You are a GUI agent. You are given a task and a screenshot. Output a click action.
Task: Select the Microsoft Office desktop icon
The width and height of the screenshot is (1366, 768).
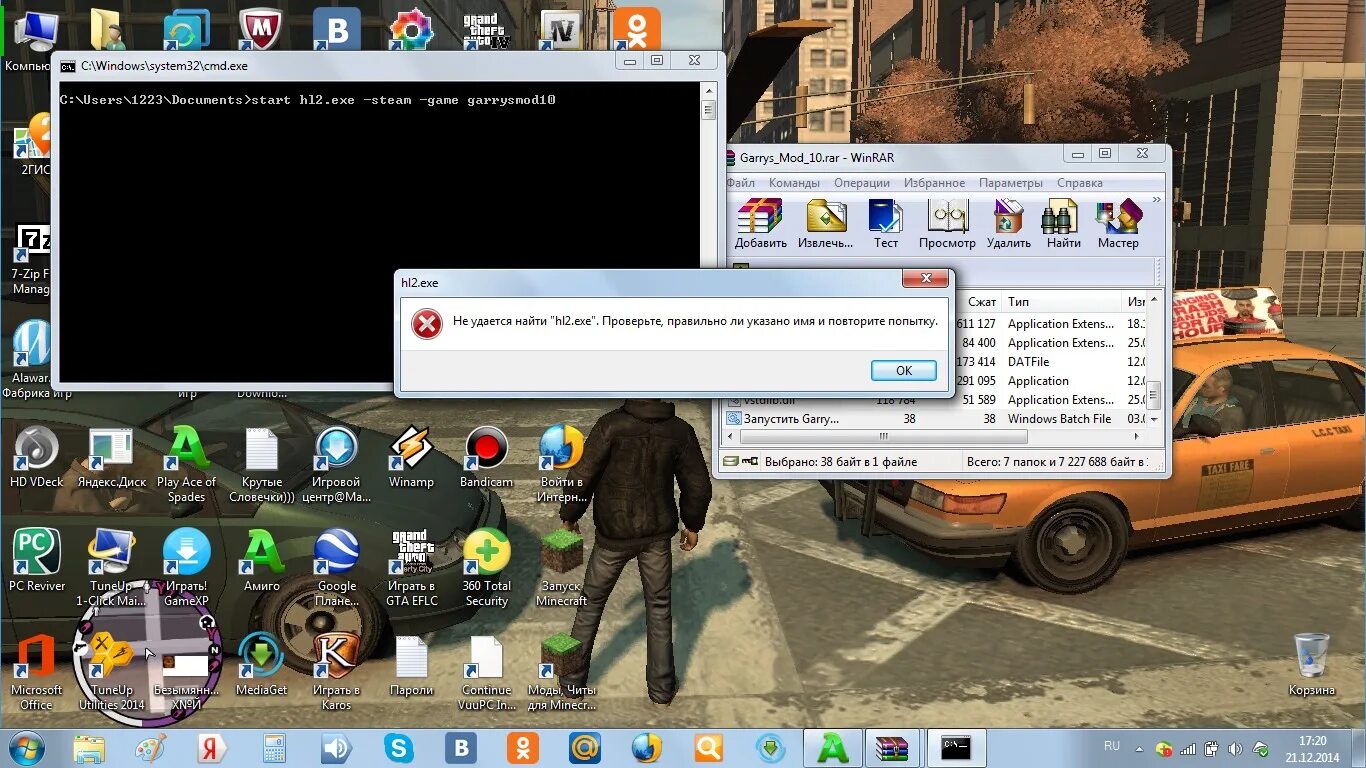pyautogui.click(x=36, y=671)
